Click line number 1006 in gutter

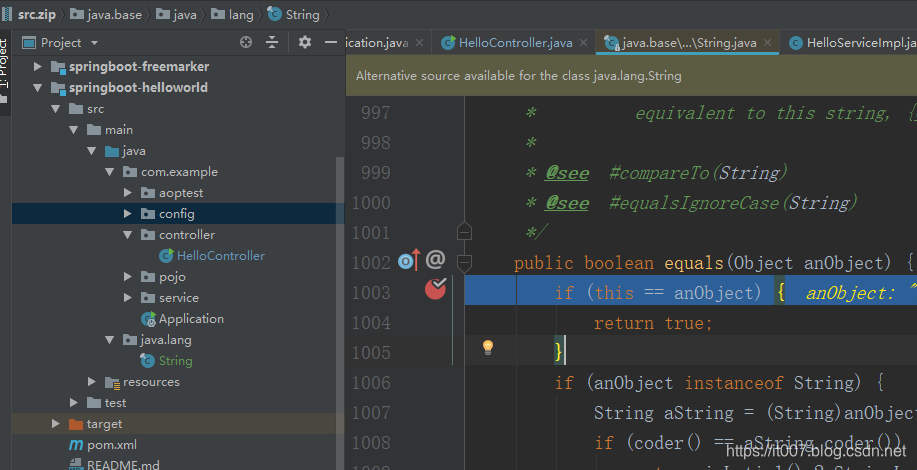(x=371, y=383)
